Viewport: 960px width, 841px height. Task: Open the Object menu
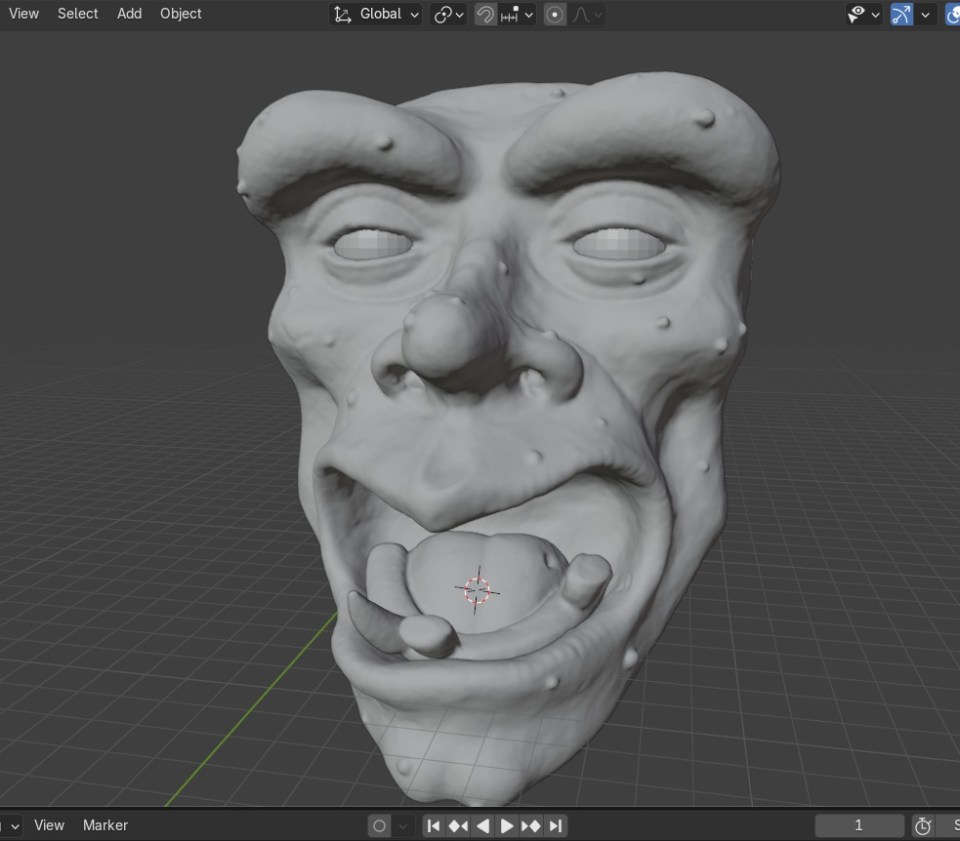pyautogui.click(x=181, y=14)
